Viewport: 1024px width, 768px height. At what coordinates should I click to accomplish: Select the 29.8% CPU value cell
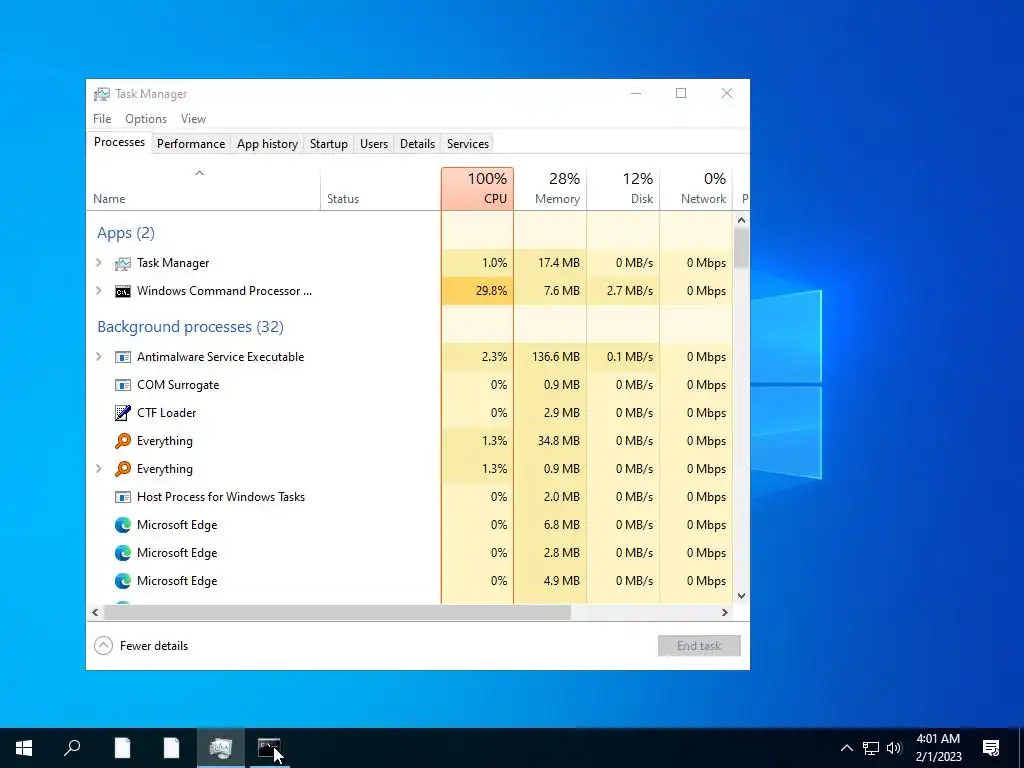point(477,291)
